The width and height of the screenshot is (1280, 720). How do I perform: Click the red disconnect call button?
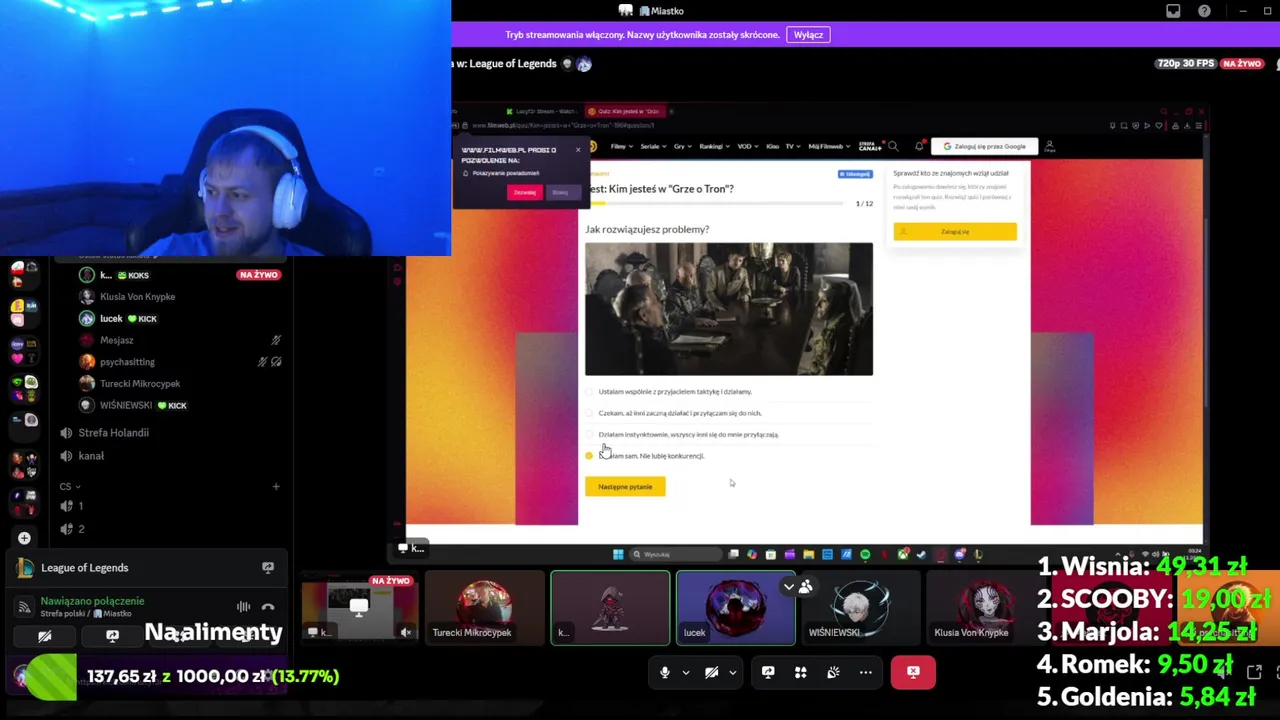(x=913, y=673)
